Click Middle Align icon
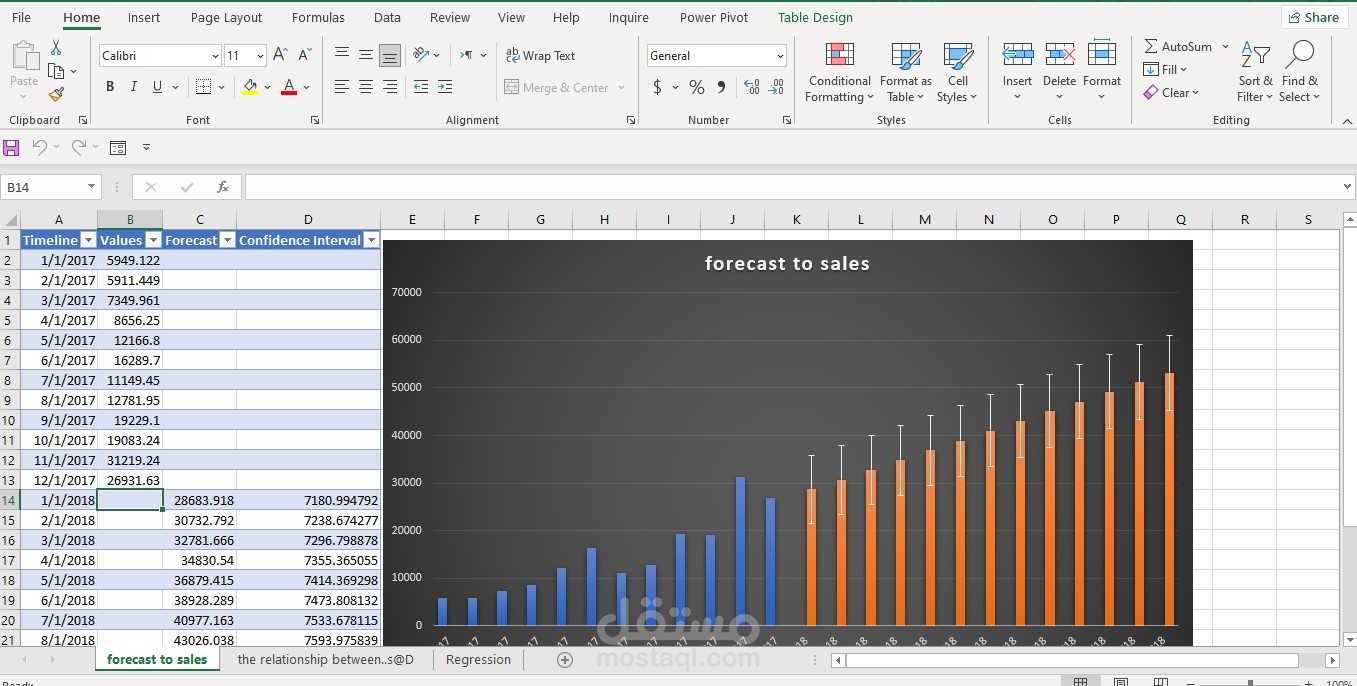This screenshot has width=1357, height=686. (x=366, y=55)
